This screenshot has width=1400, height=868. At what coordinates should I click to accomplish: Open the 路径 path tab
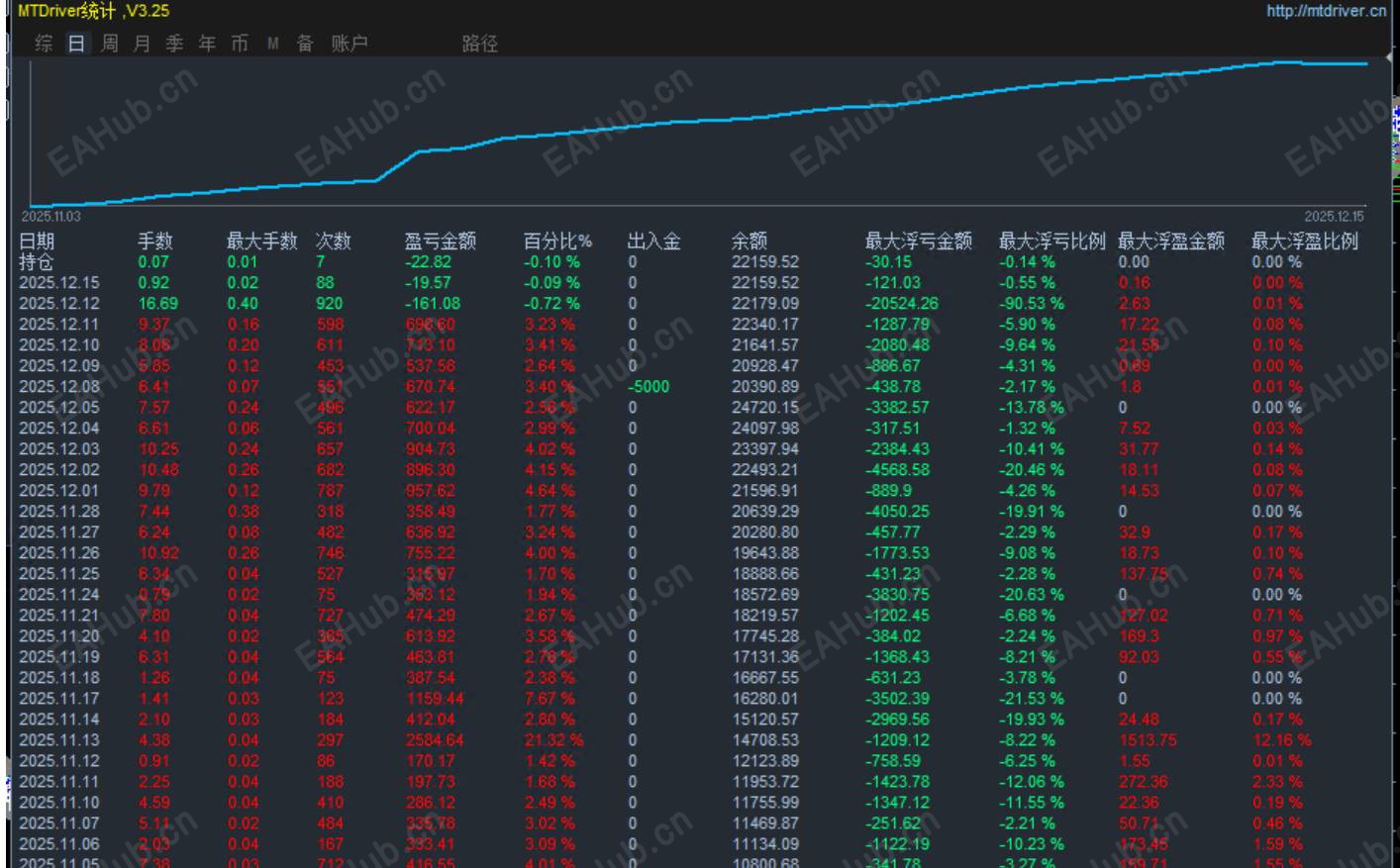(x=480, y=44)
